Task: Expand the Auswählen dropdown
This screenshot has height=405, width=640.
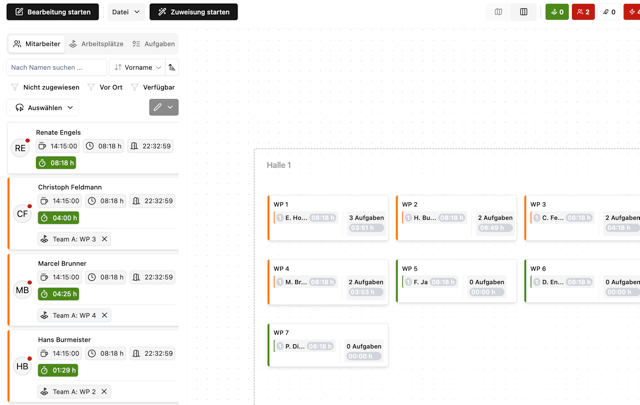Action: click(x=44, y=107)
